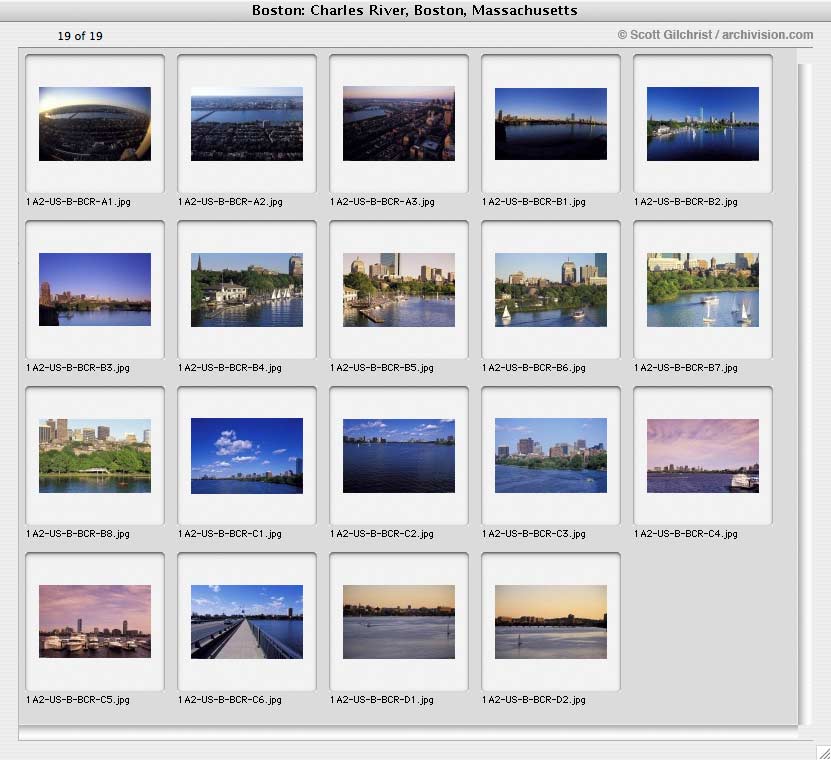
Task: Click the filename 1A2-US-B-BCR-B4.jpg
Action: 230,368
